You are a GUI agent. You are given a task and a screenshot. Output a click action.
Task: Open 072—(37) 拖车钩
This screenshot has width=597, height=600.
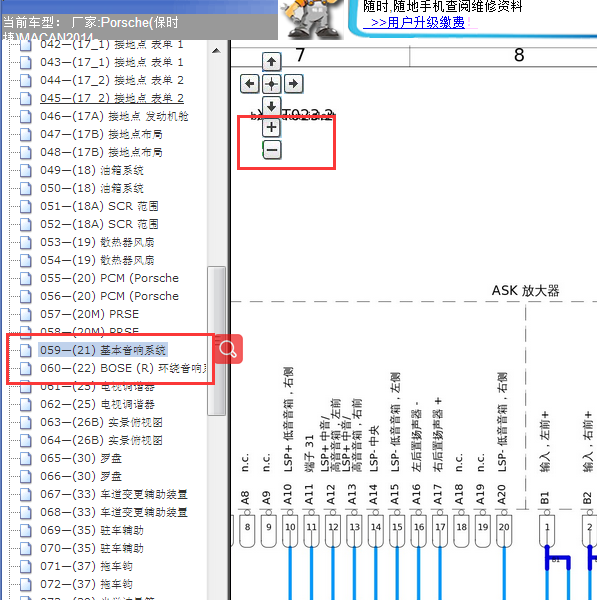click(x=86, y=584)
